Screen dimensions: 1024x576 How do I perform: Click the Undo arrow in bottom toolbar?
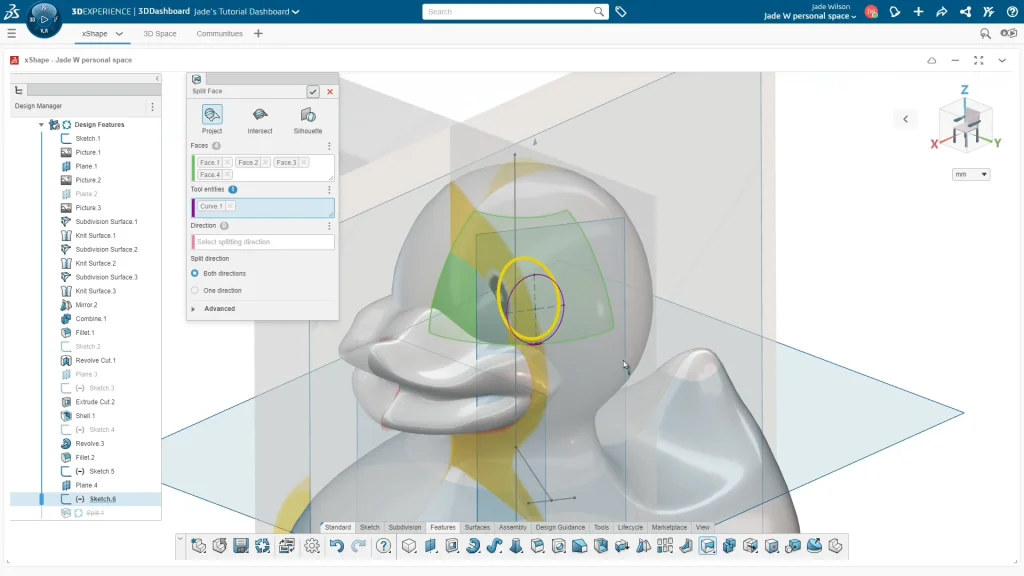click(337, 546)
